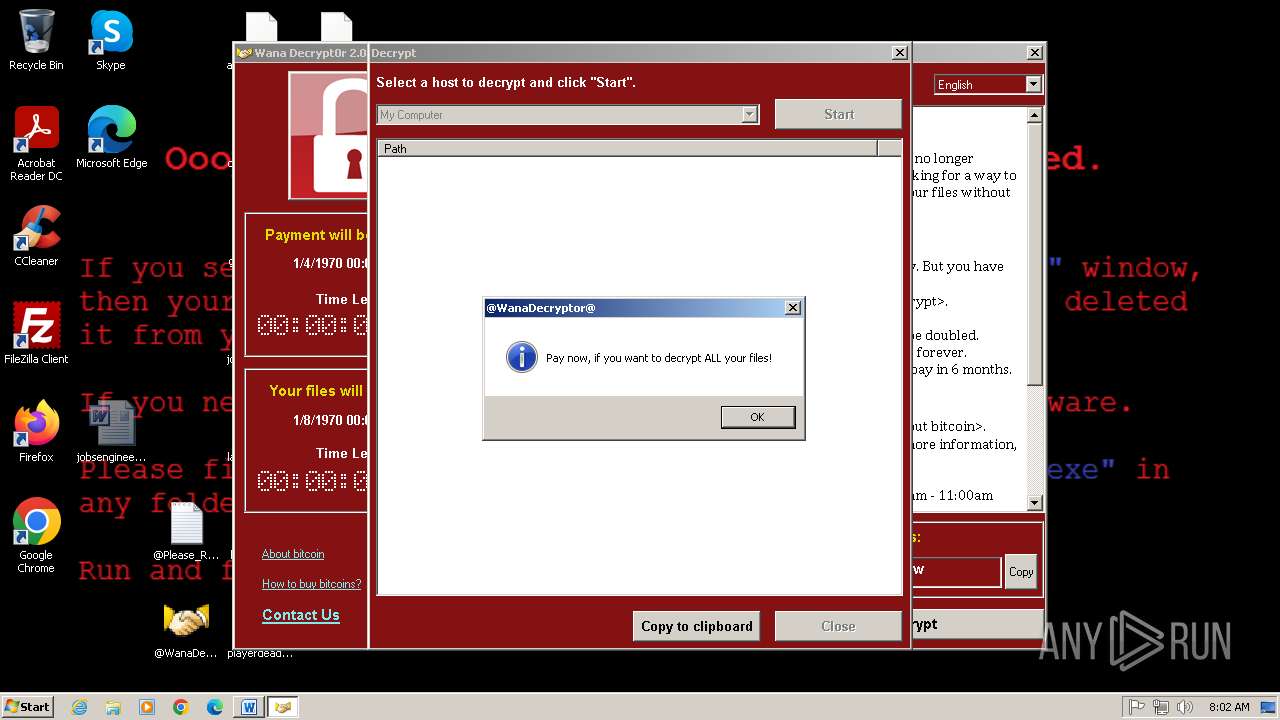Select the @WanaDe... handshake desktop icon
This screenshot has width=1280, height=720.
click(186, 629)
